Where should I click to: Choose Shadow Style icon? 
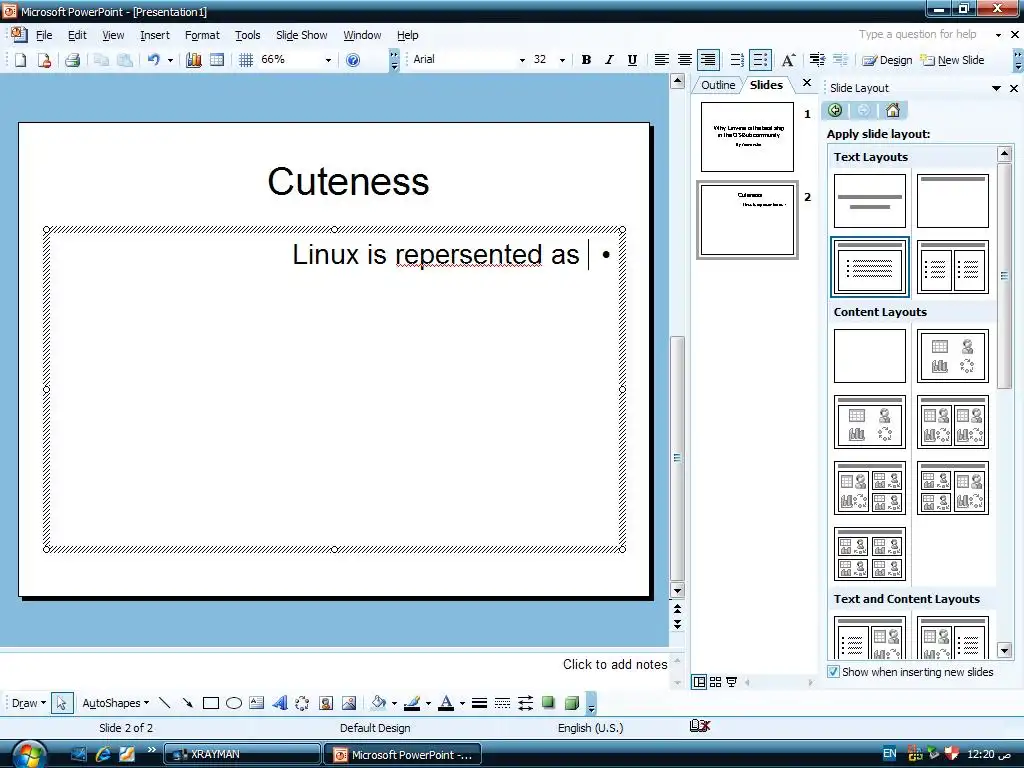coord(548,703)
